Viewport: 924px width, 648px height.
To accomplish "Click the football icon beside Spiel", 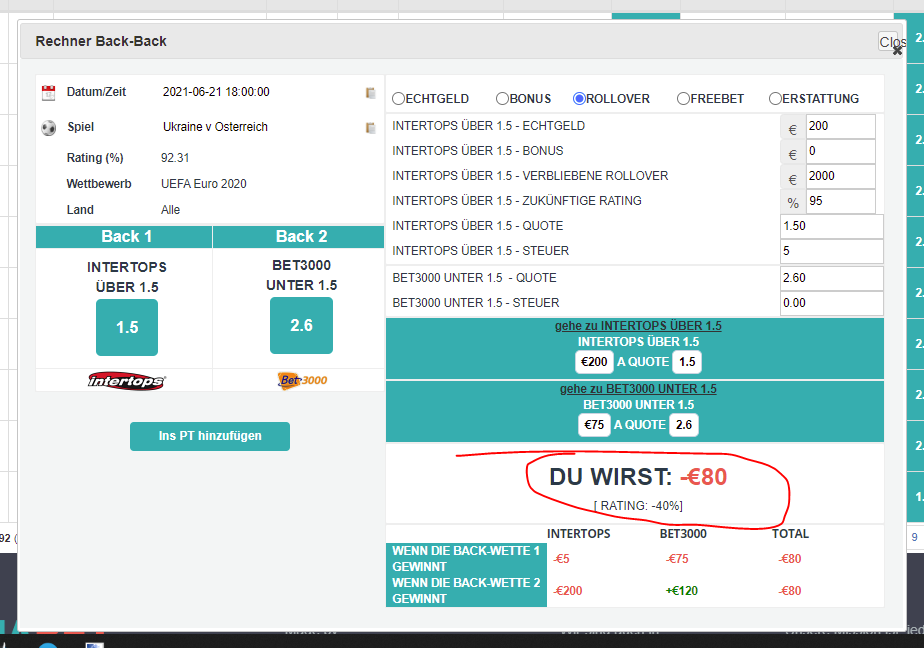I will coord(49,128).
